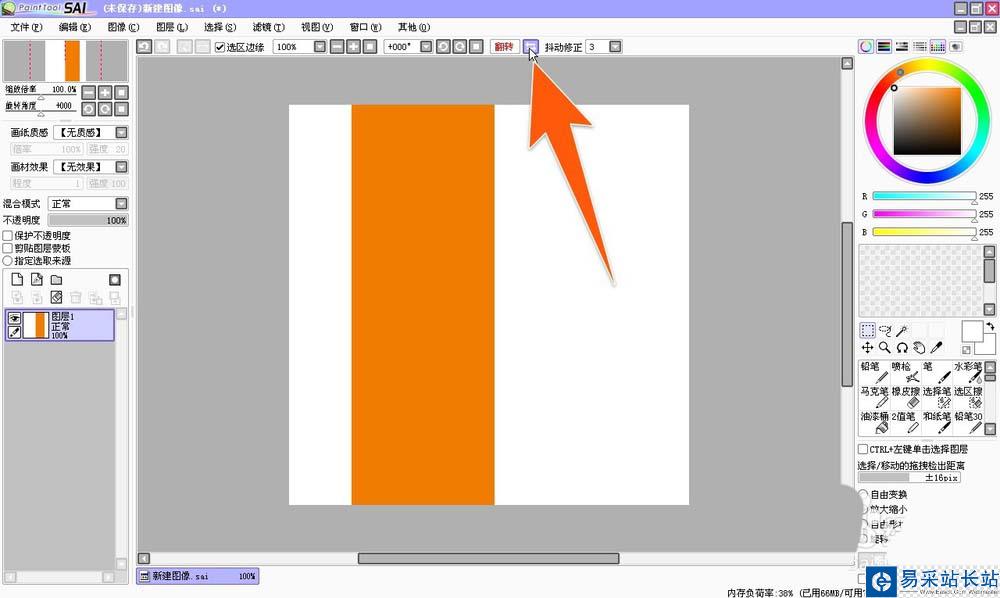The width and height of the screenshot is (1000, 598).
Task: Choose the 和紙笔 brush
Action: click(x=936, y=422)
